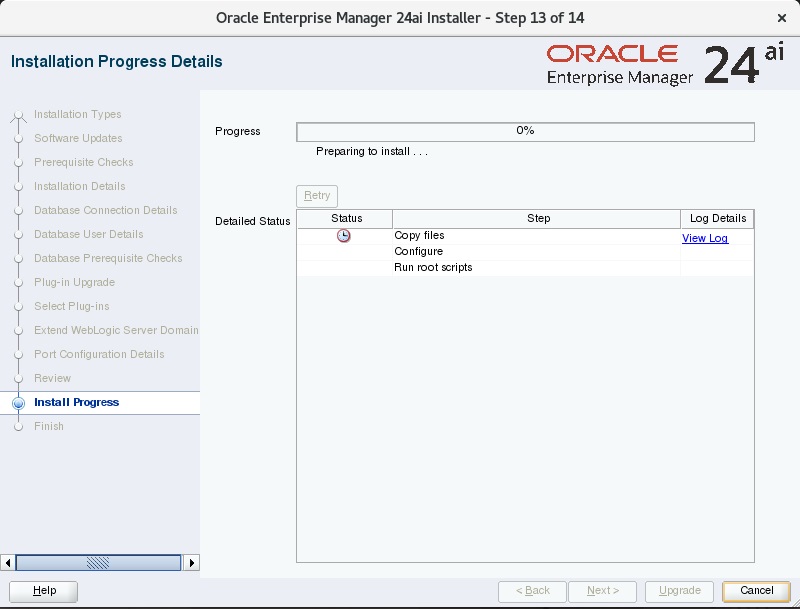Click the Upgrade button
This screenshot has width=800, height=609.
point(679,591)
